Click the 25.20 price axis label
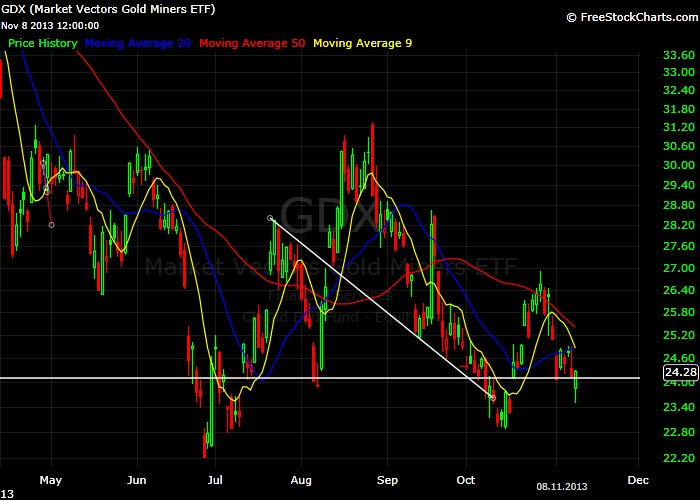This screenshot has width=700, height=500. [679, 335]
